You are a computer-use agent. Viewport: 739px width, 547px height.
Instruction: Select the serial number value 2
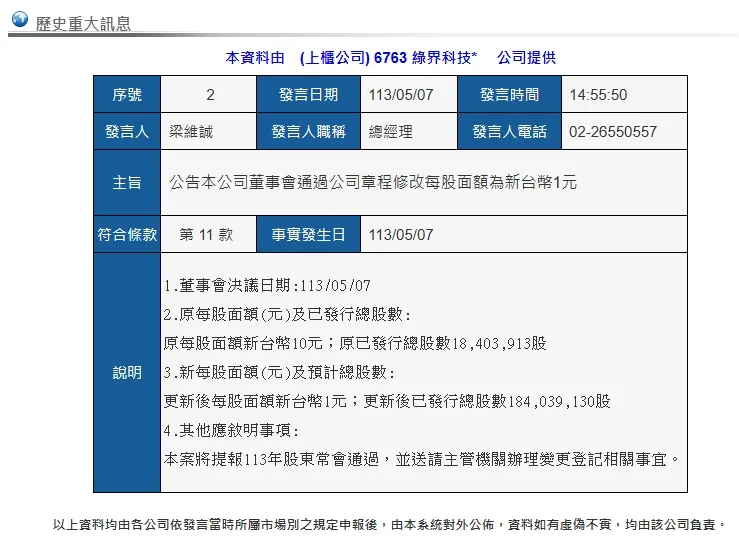[x=210, y=95]
